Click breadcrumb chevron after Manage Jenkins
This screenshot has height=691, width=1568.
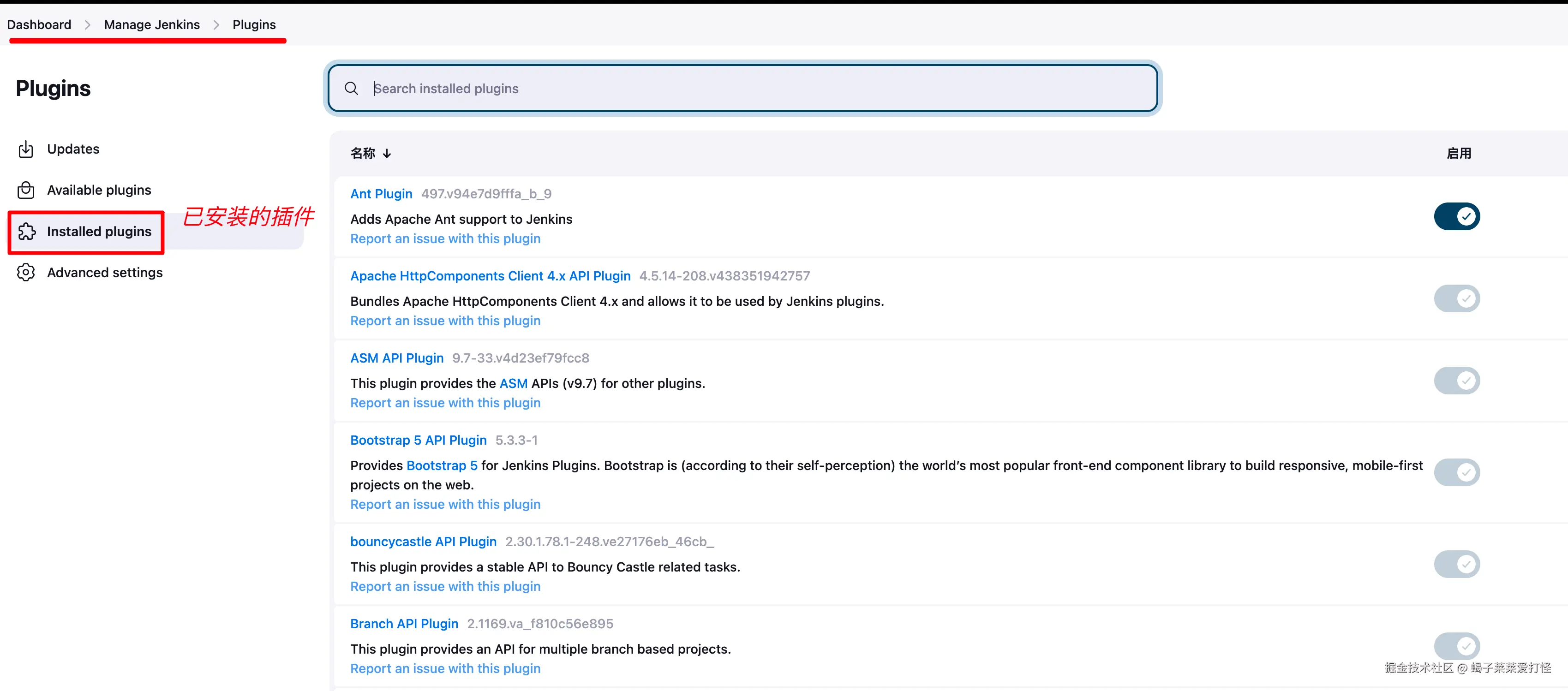216,25
